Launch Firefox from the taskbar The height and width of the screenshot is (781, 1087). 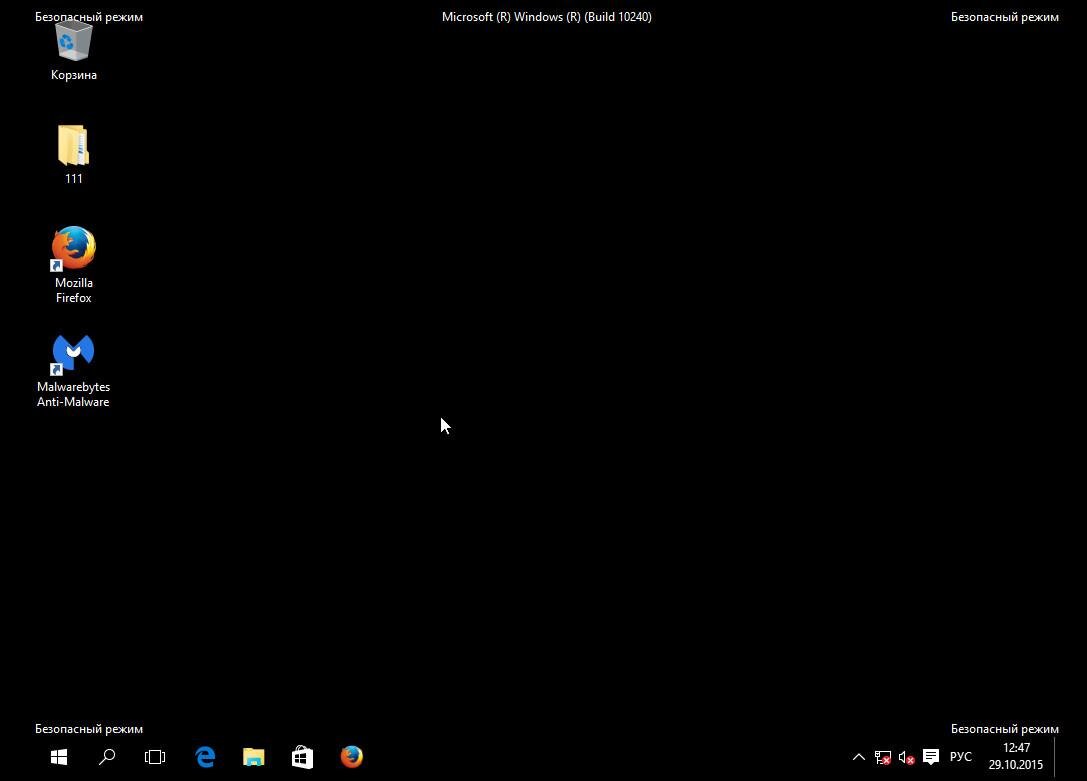pos(351,757)
